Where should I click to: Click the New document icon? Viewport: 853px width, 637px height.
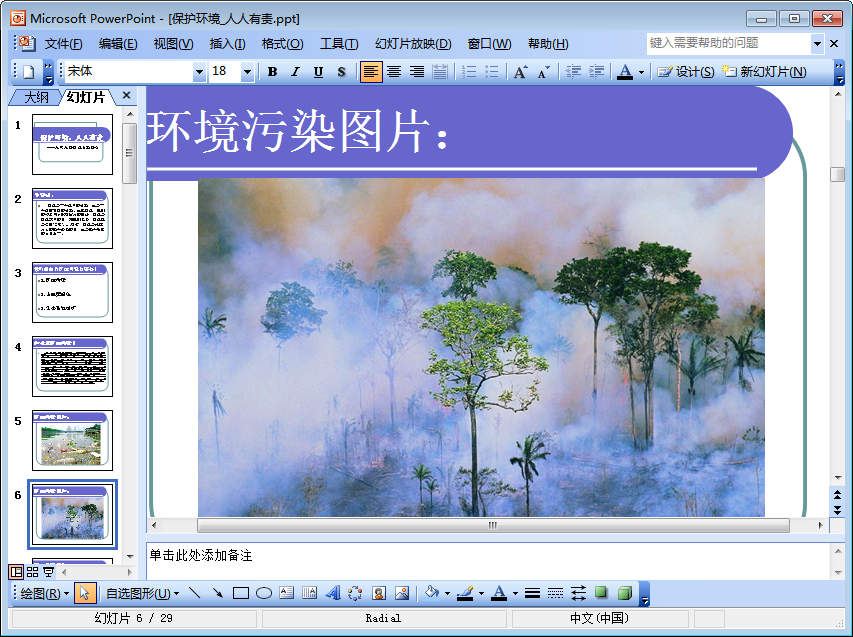click(x=29, y=72)
